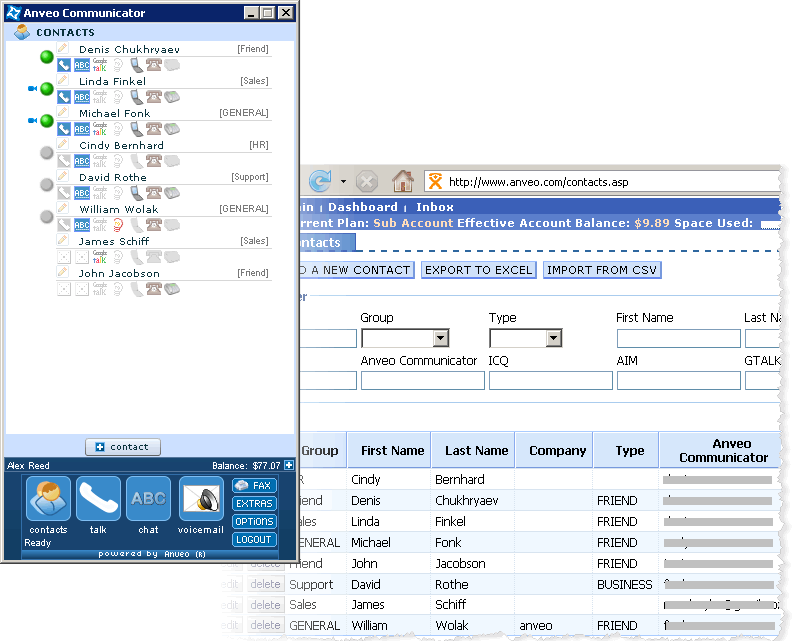Call Denis Chukhryaev's mobile phone icon
This screenshot has height=641, width=793.
(137, 65)
